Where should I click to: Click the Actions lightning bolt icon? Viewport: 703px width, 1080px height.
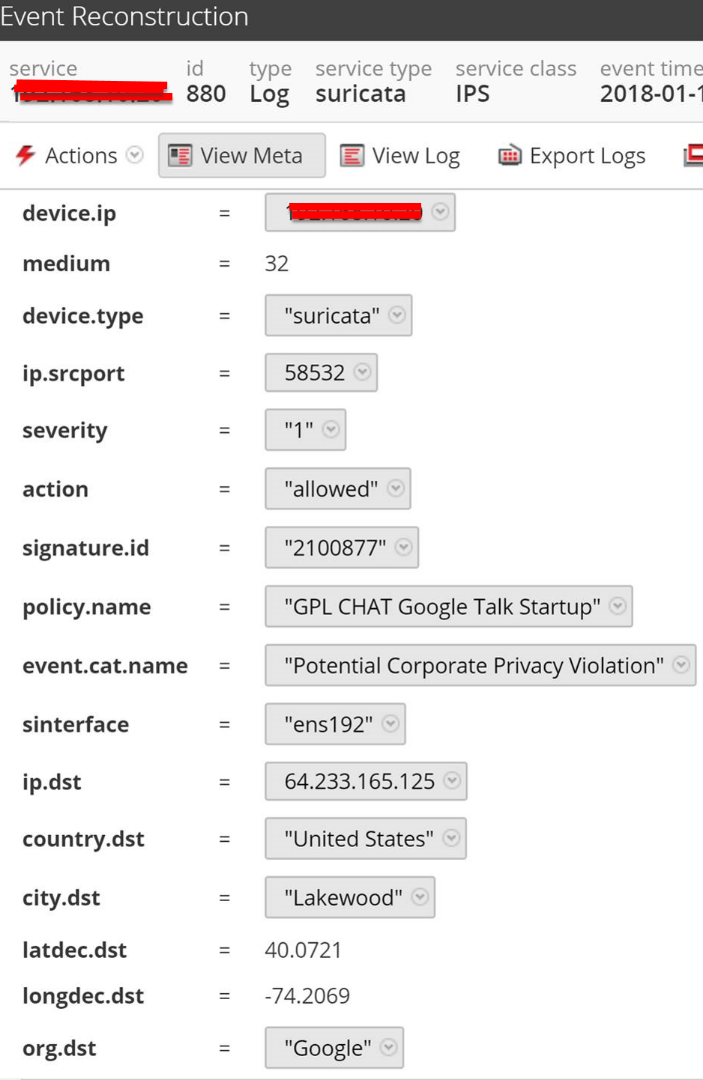pyautogui.click(x=26, y=156)
